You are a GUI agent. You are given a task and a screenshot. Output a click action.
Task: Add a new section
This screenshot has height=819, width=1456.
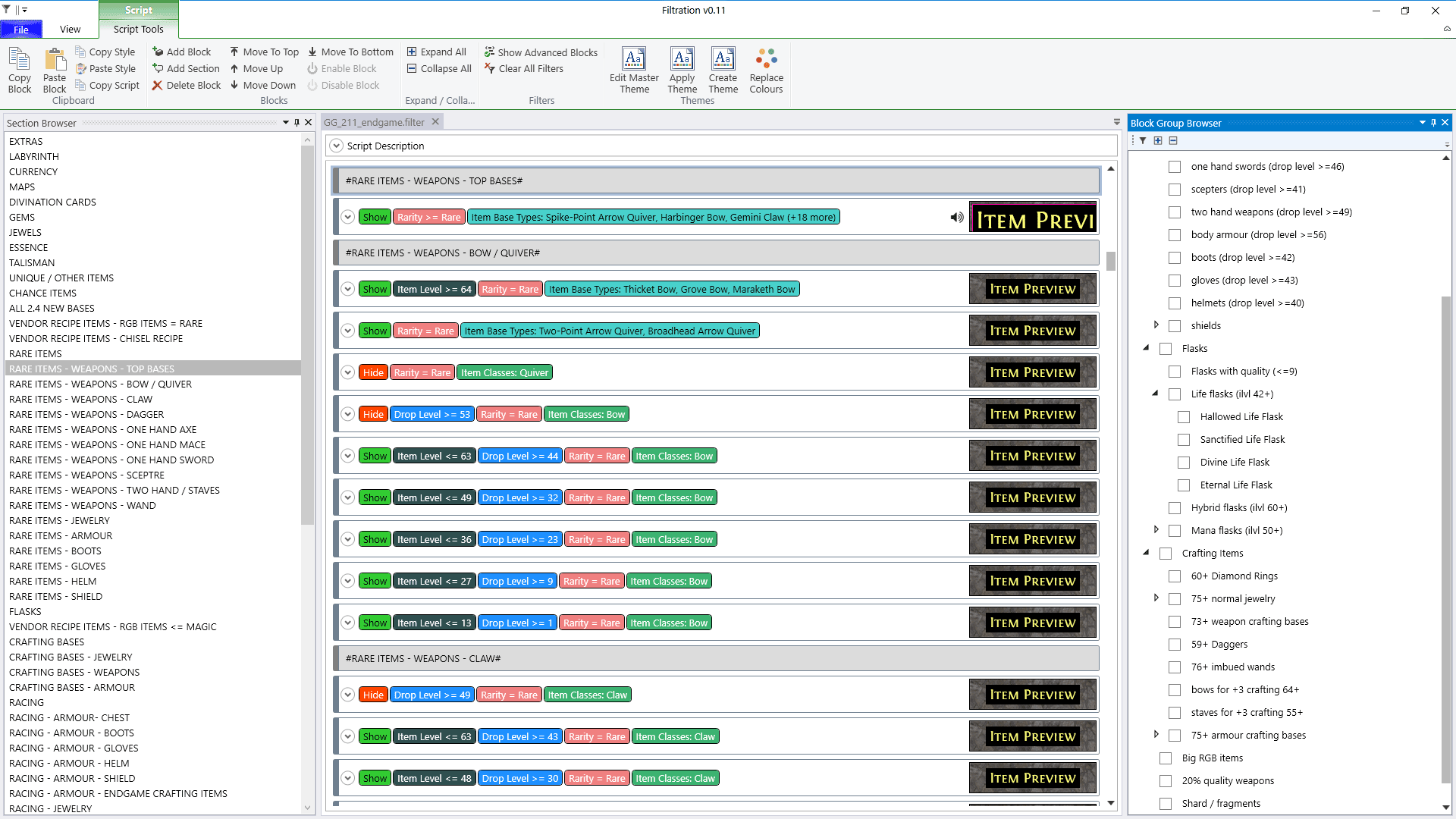click(187, 68)
